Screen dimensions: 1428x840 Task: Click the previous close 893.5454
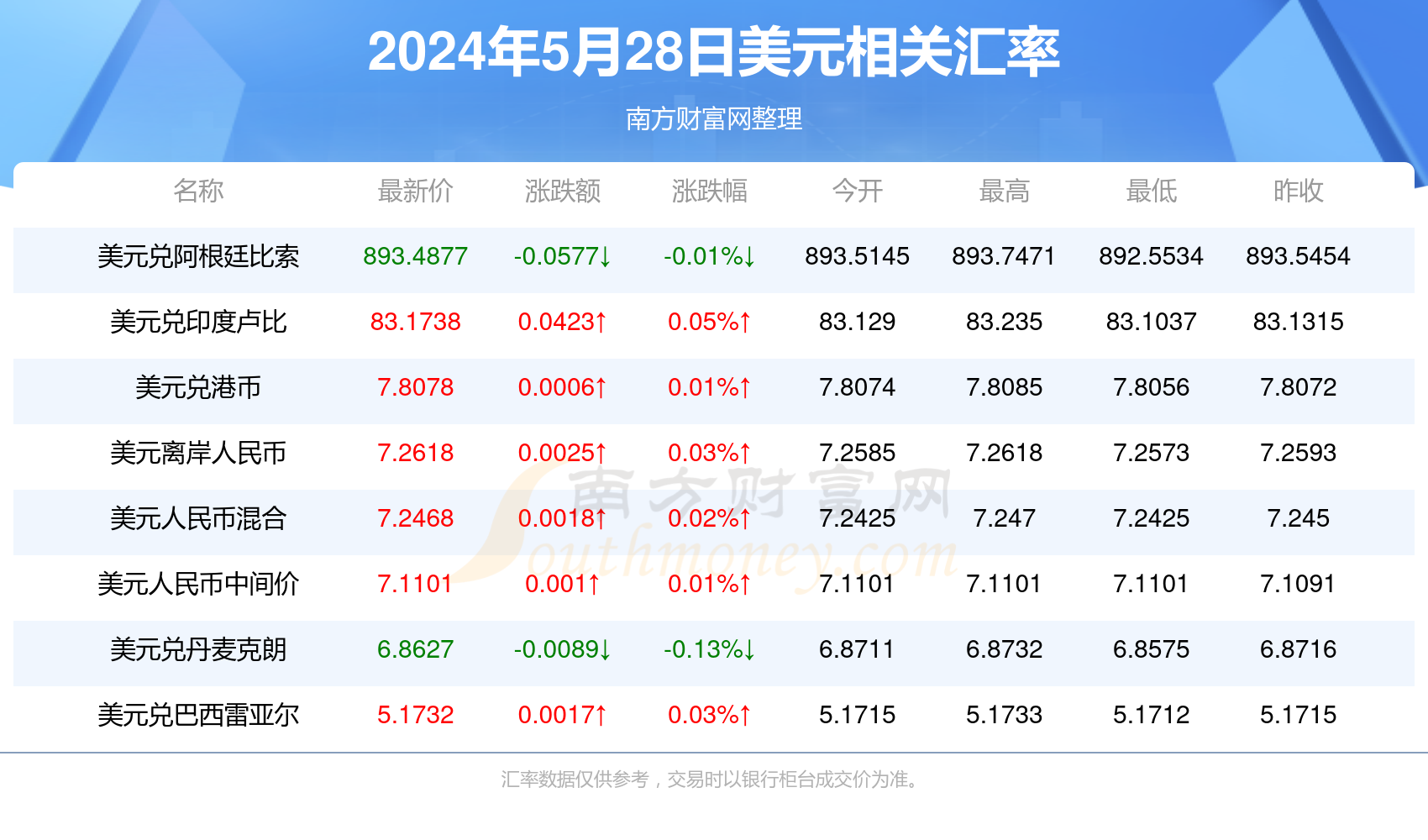tap(1298, 256)
